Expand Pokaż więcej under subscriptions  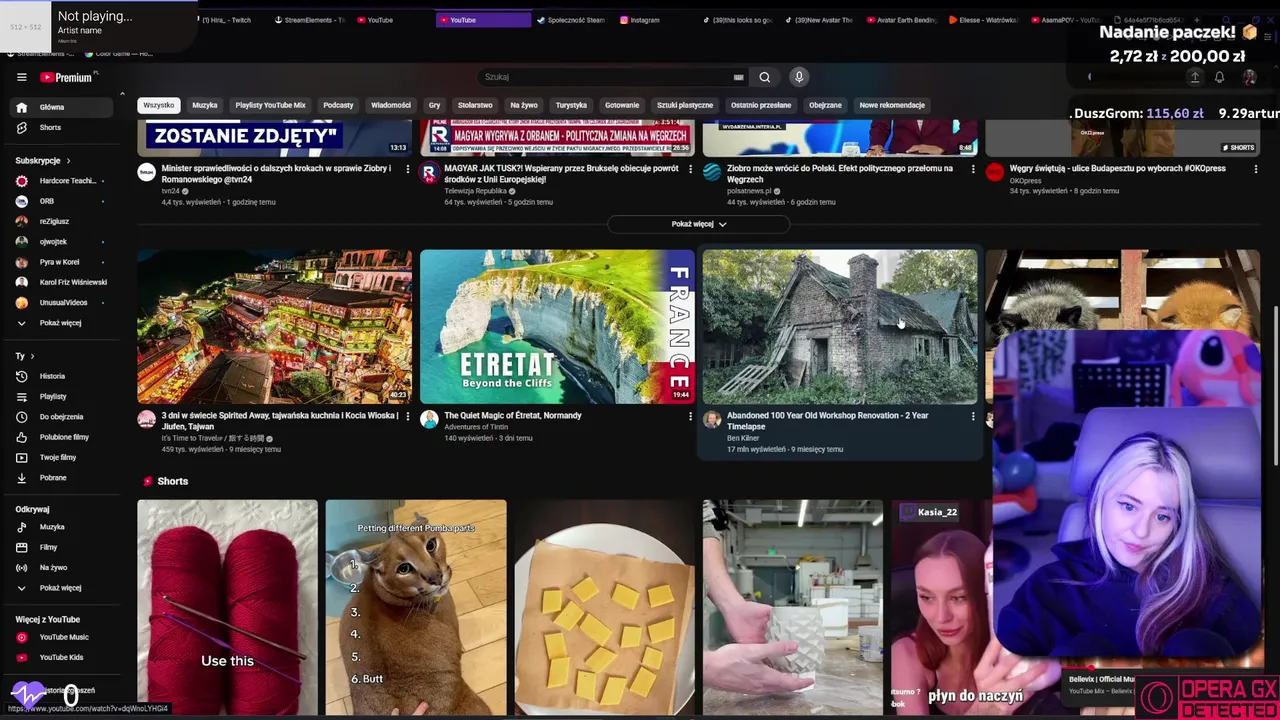62,323
